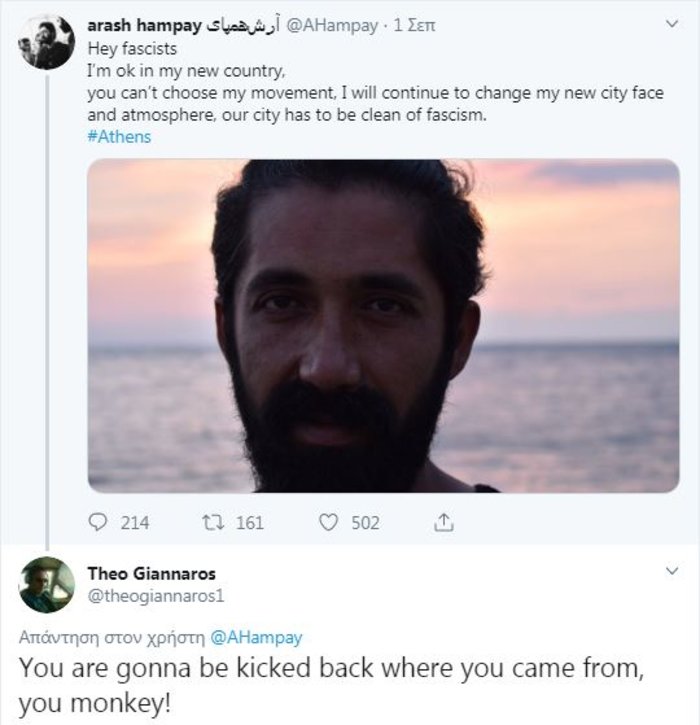Click the 502 likes count
700x725 pixels.
(x=365, y=522)
